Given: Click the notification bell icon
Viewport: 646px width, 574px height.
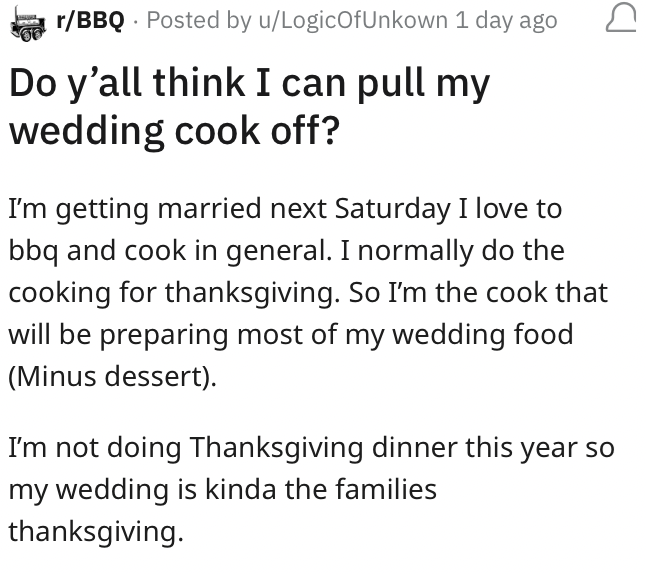Looking at the screenshot, I should 620,22.
